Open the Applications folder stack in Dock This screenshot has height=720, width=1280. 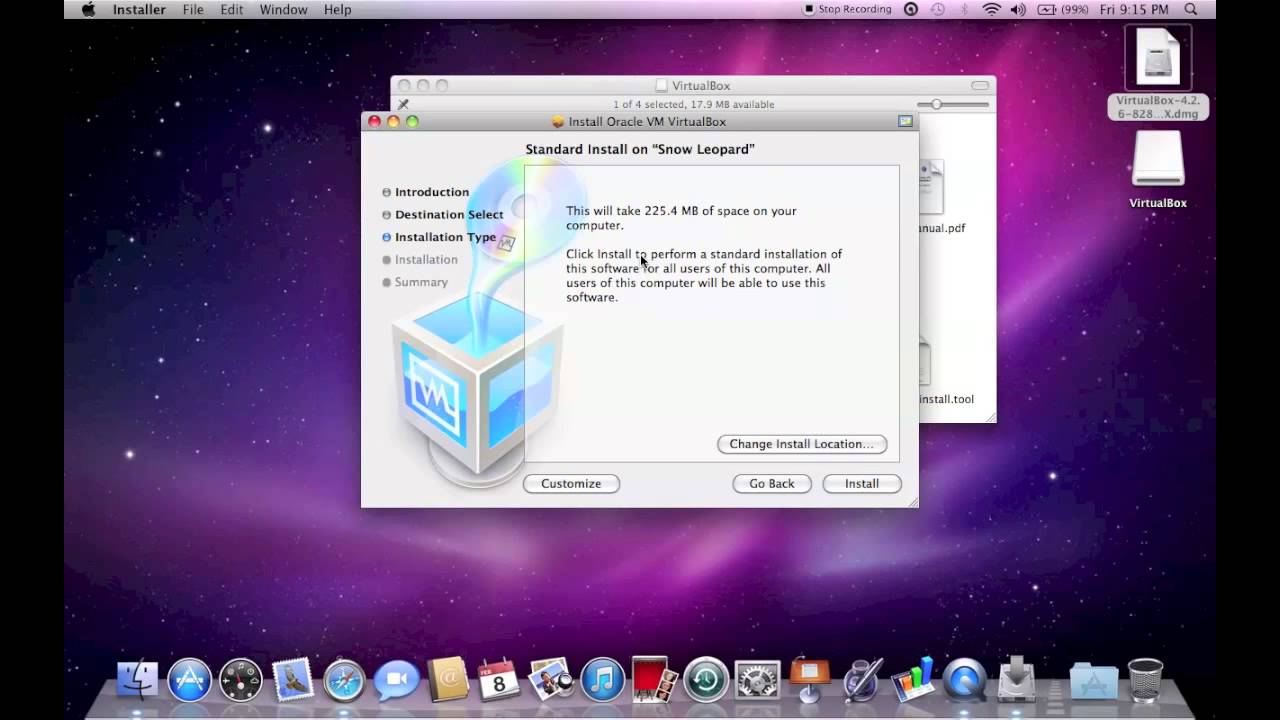pos(1093,680)
